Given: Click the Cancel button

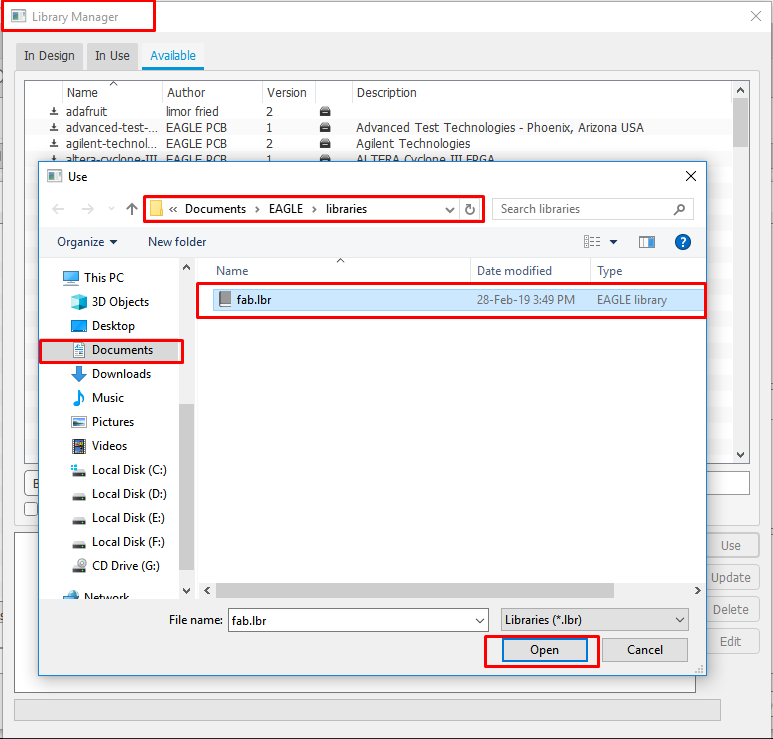Looking at the screenshot, I should pyautogui.click(x=645, y=650).
